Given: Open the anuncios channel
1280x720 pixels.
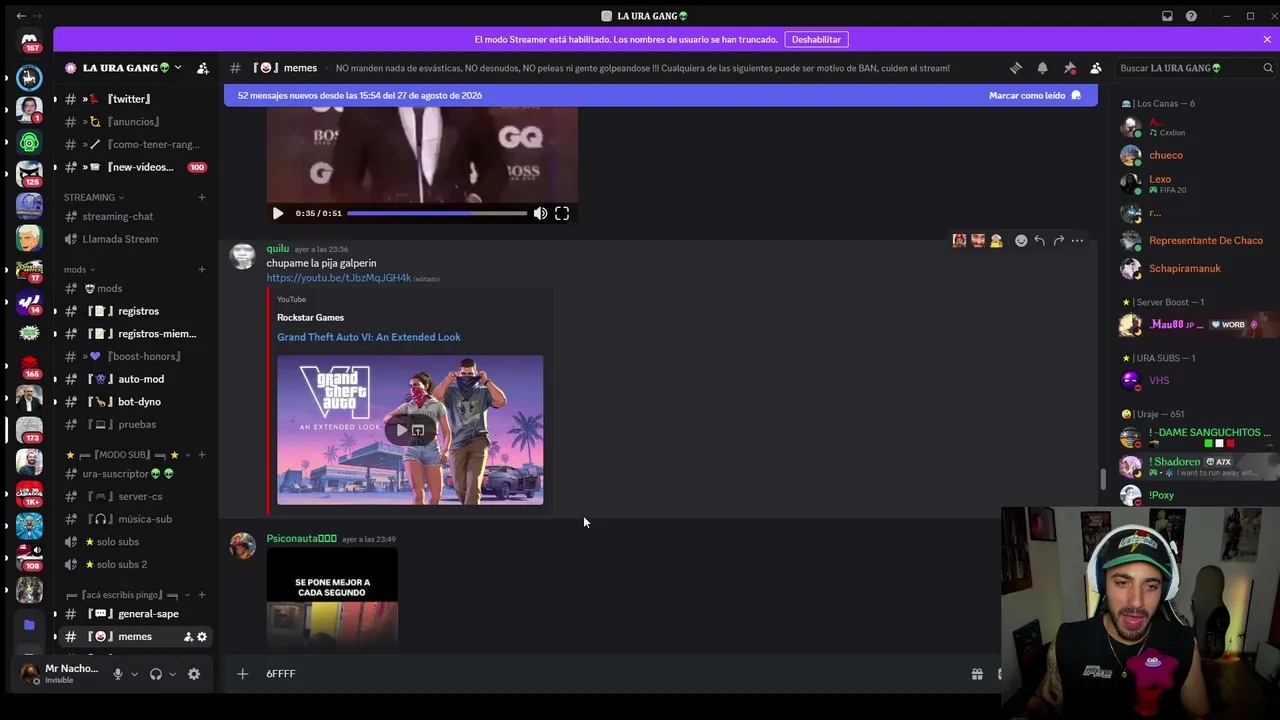Looking at the screenshot, I should pos(134,122).
